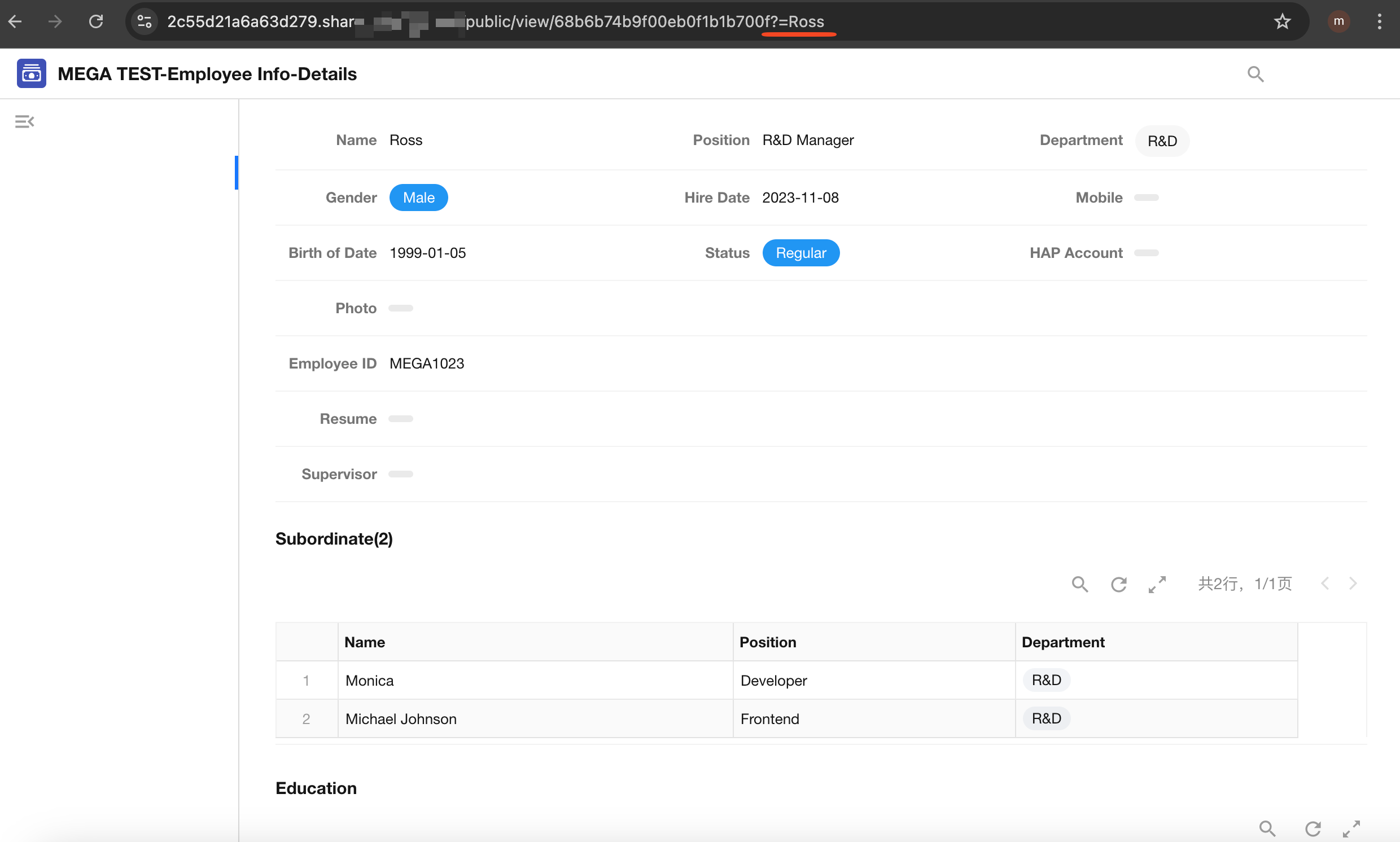1400x842 pixels.
Task: Collapse the left sidebar menu icon
Action: tap(24, 121)
